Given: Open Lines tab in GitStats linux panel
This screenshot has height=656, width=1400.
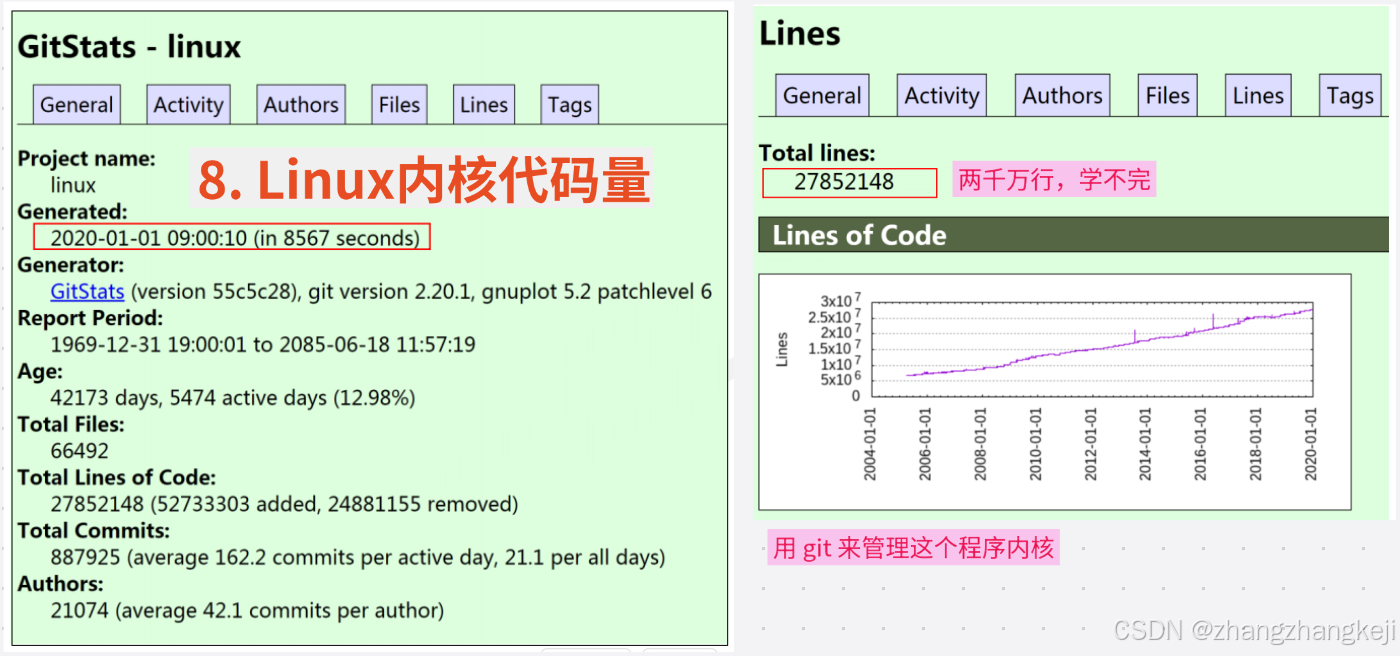Looking at the screenshot, I should pyautogui.click(x=484, y=105).
